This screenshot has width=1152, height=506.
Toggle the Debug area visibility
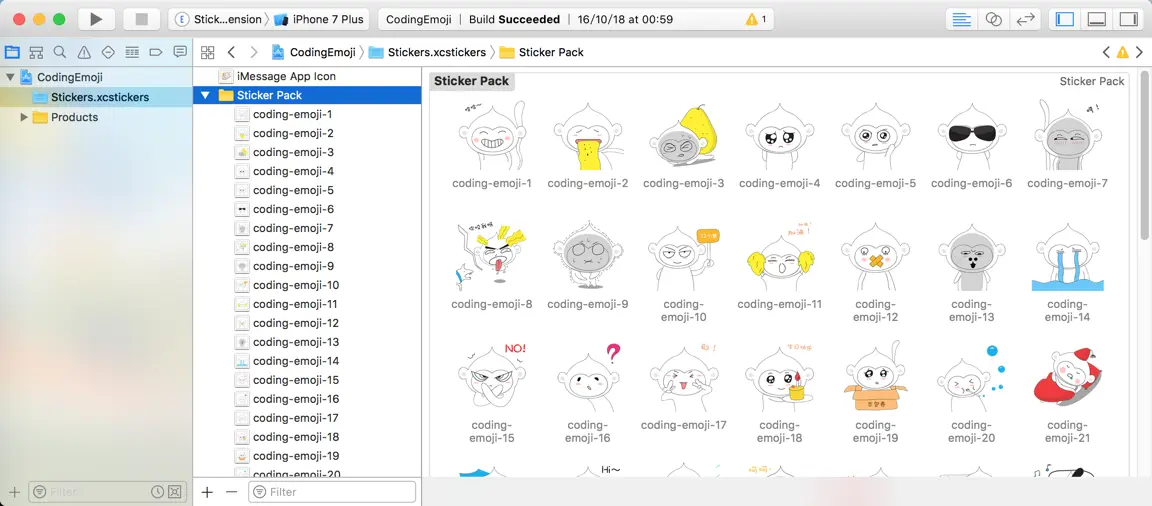pos(1097,20)
